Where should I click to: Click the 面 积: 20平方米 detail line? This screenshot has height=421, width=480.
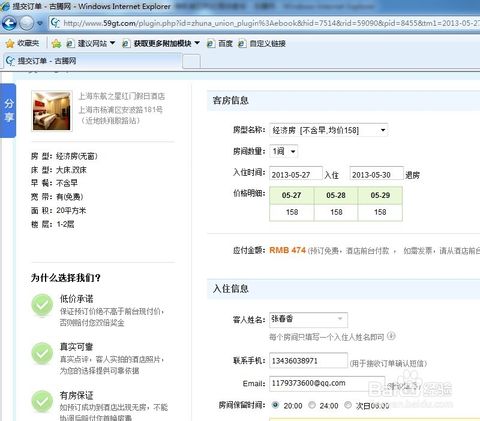coord(58,211)
